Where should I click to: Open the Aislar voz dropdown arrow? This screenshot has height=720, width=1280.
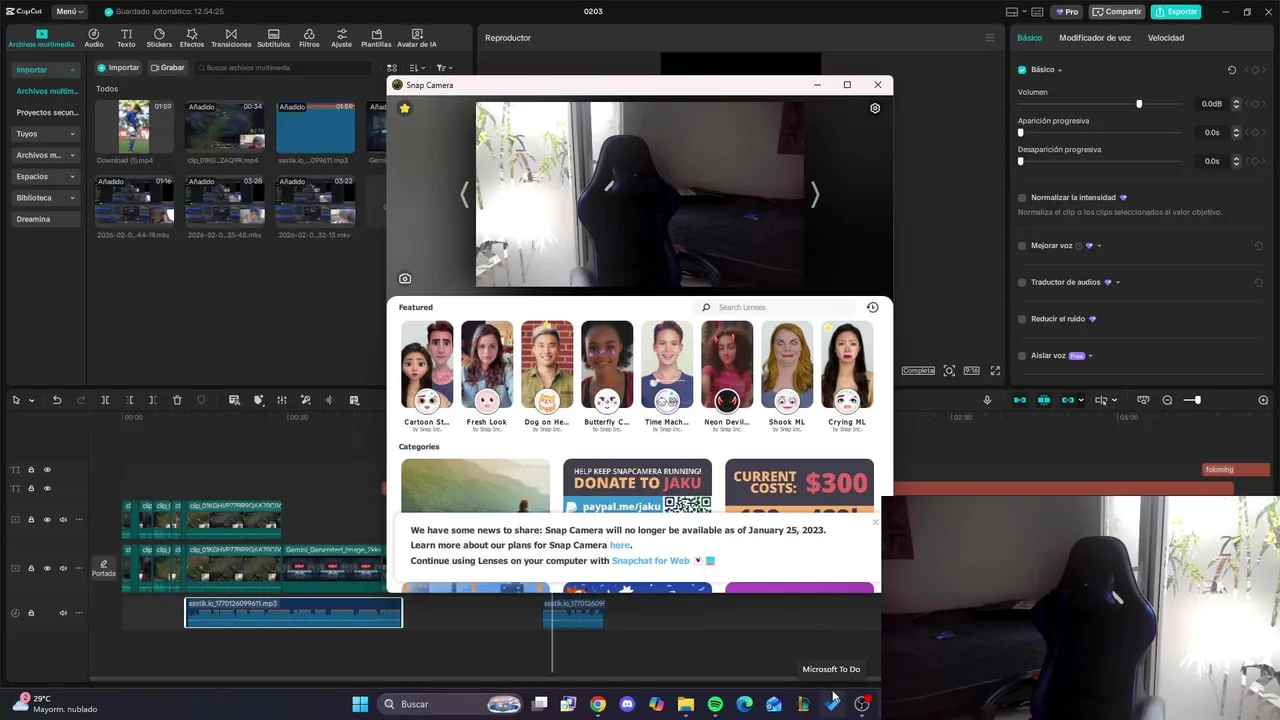coord(1090,356)
